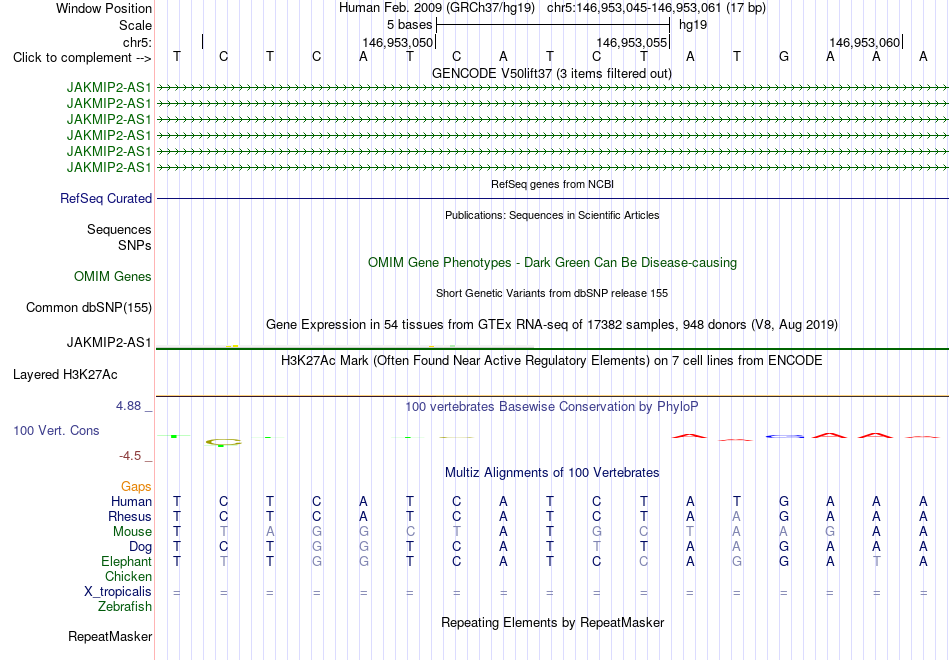
Task: Click the RefSeq Curated track label
Action: click(x=106, y=199)
